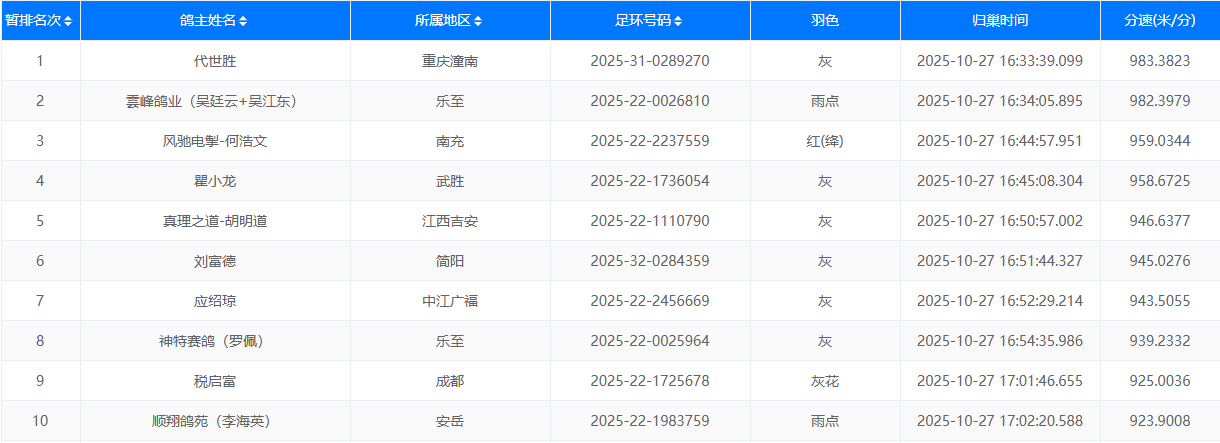
Task: Select owner 刘富德 in row 6
Action: pos(215,261)
